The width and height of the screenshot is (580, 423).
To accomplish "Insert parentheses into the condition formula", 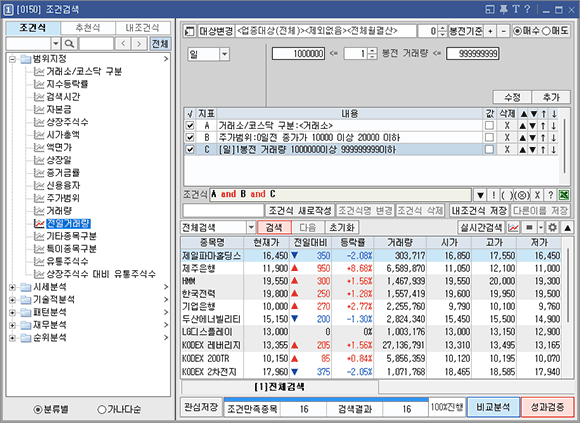I will click(x=506, y=195).
